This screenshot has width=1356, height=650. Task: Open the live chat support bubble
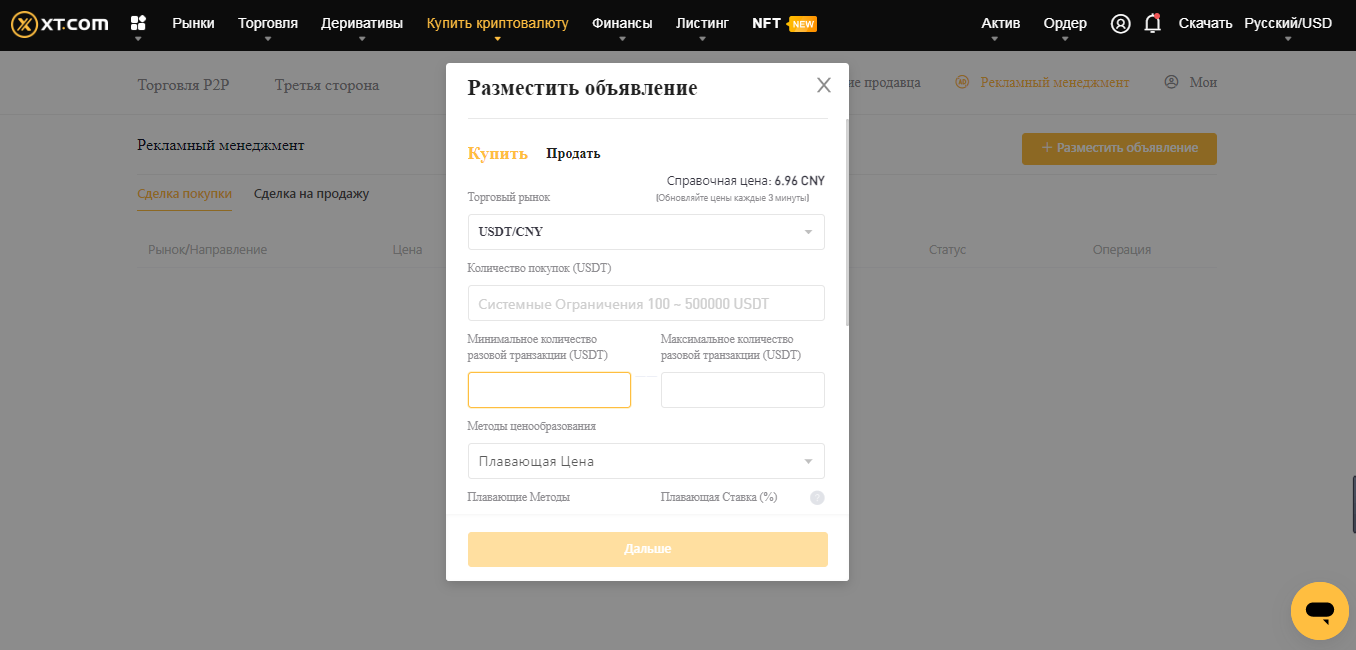pyautogui.click(x=1319, y=610)
